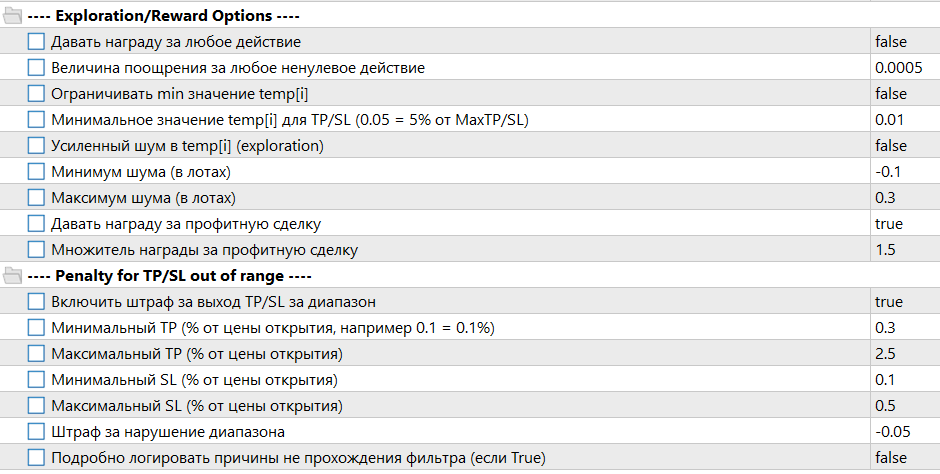The image size is (940, 474).
Task: Toggle checkbox beside Усиленный шум в temp[i]
Action: [x=36, y=146]
